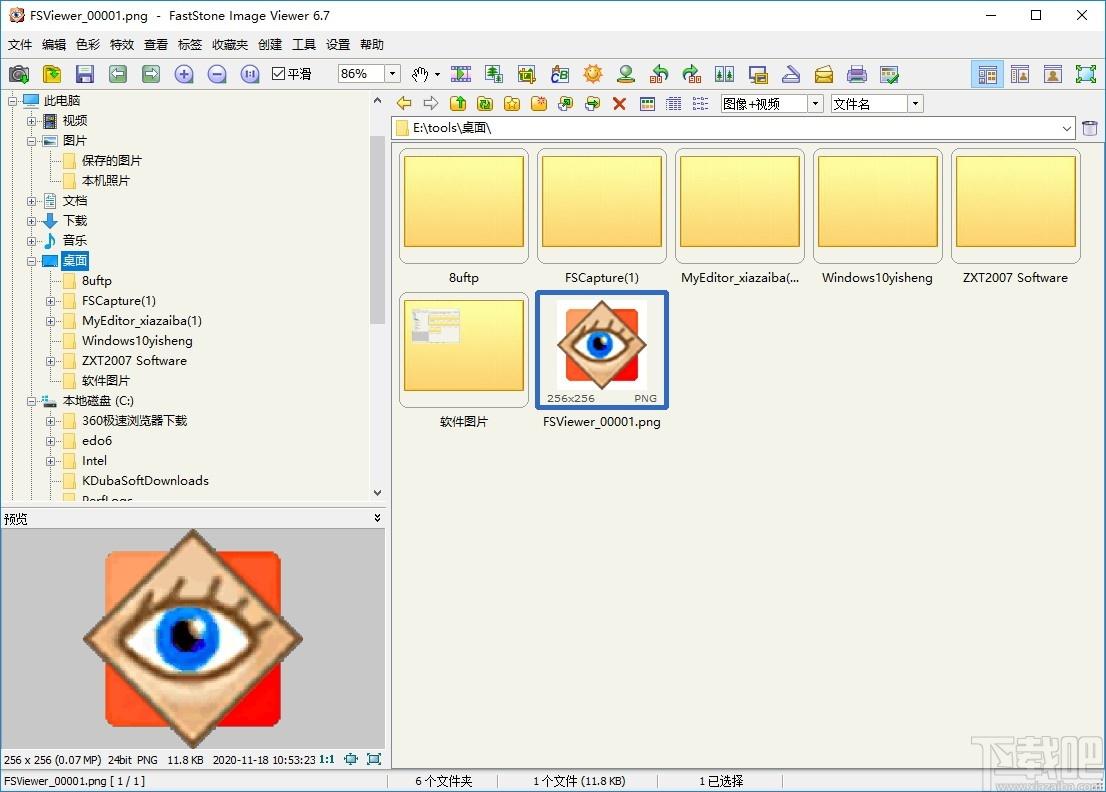This screenshot has width=1106, height=792.
Task: Click the draw board text icon
Action: [x=560, y=74]
